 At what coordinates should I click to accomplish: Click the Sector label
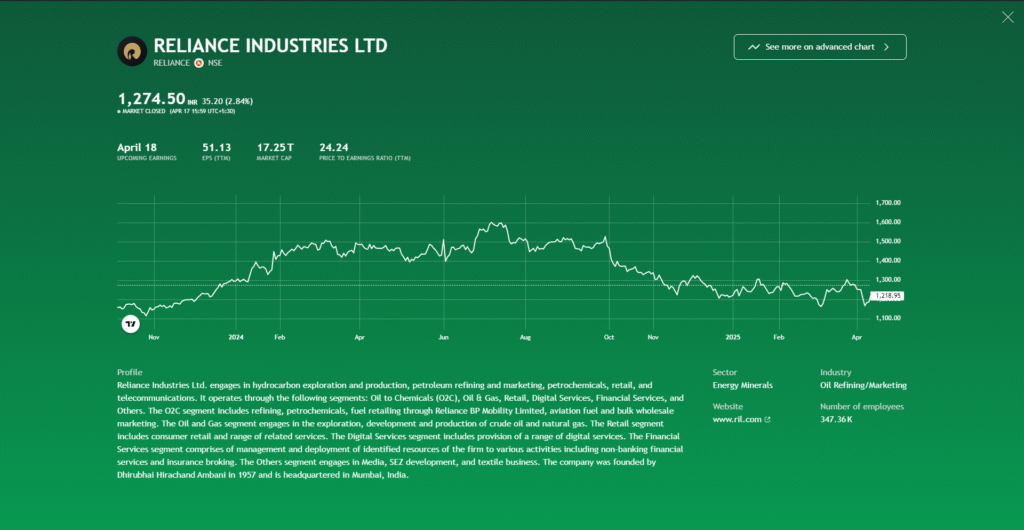(725, 372)
